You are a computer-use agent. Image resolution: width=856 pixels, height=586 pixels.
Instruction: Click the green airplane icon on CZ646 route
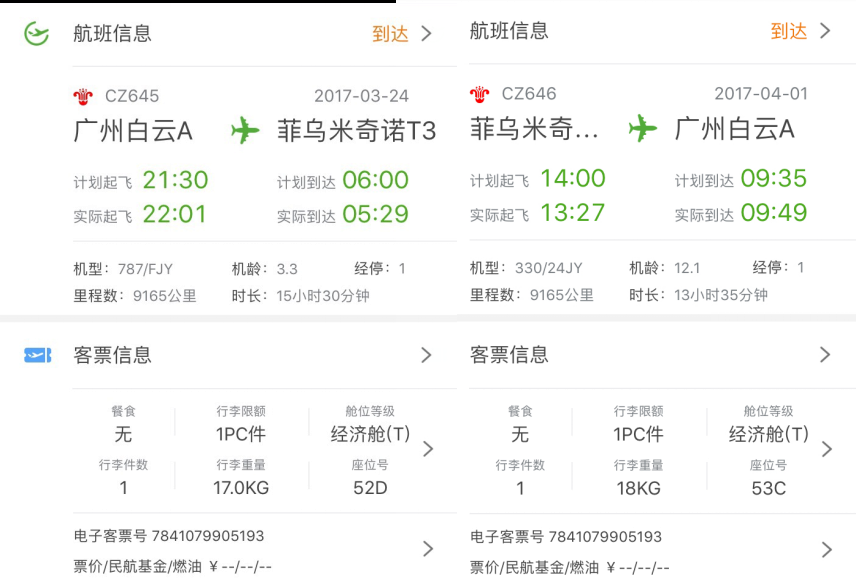point(643,130)
